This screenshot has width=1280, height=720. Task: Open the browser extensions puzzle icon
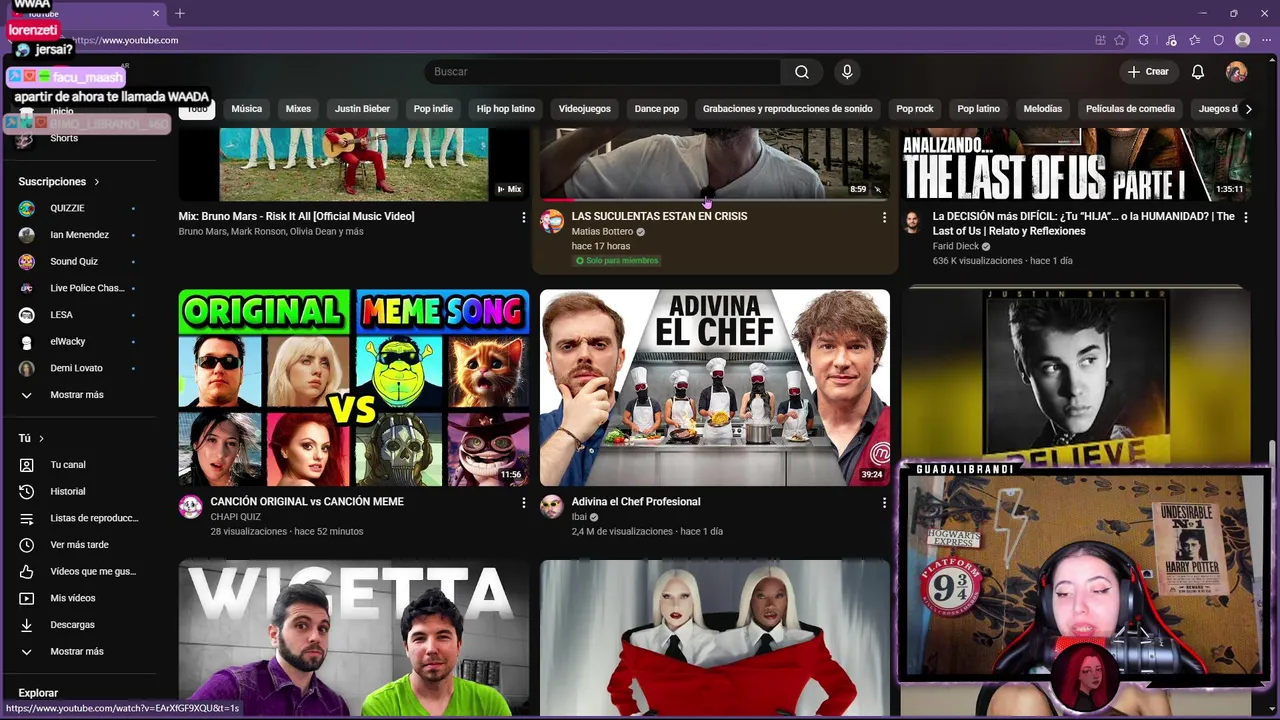1144,40
